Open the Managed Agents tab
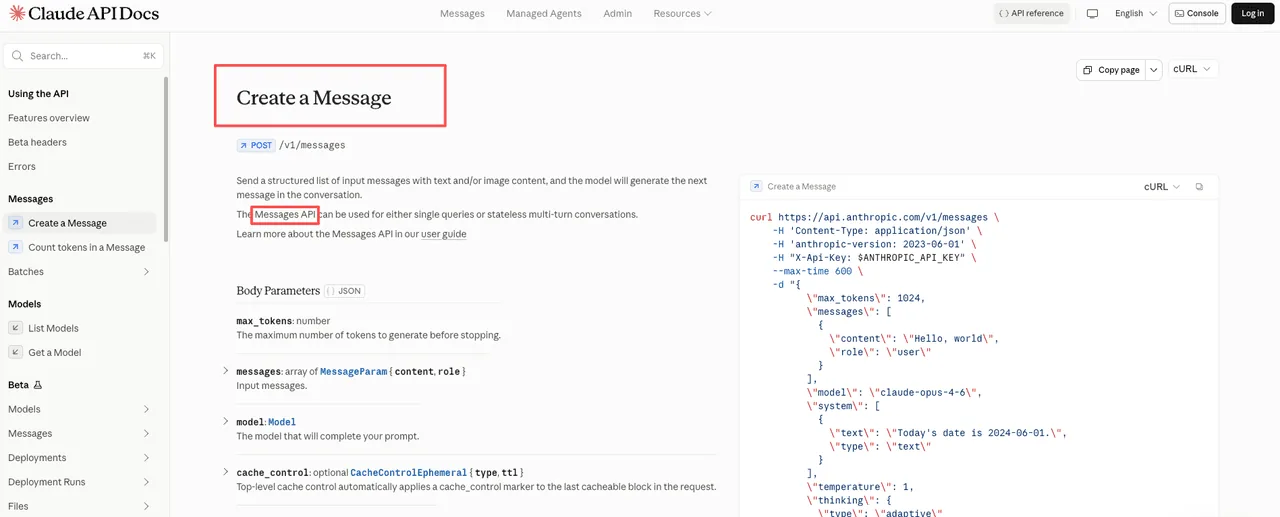Screen dimensions: 1280x517 (544, 14)
